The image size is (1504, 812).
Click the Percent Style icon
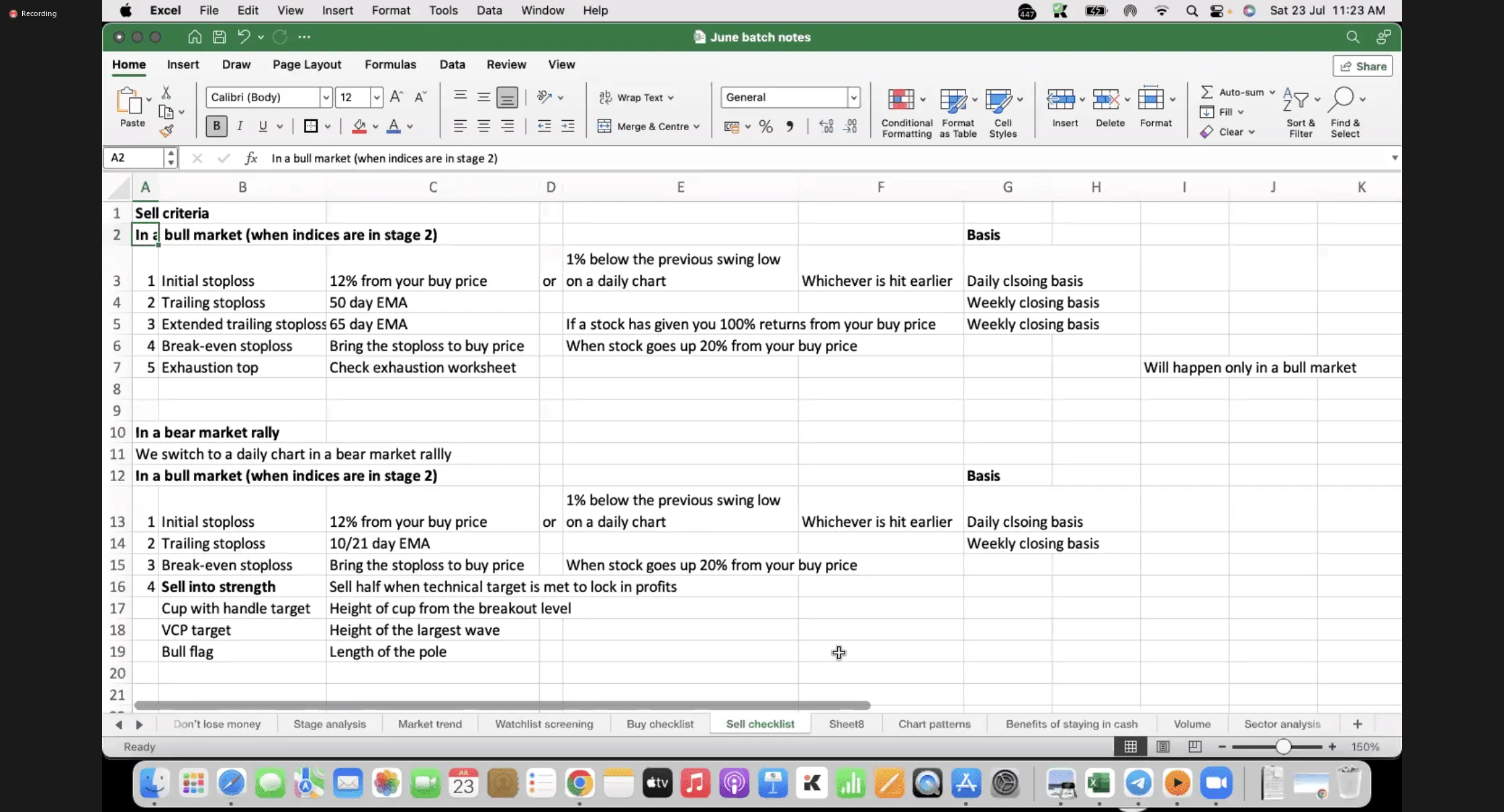[x=765, y=126]
